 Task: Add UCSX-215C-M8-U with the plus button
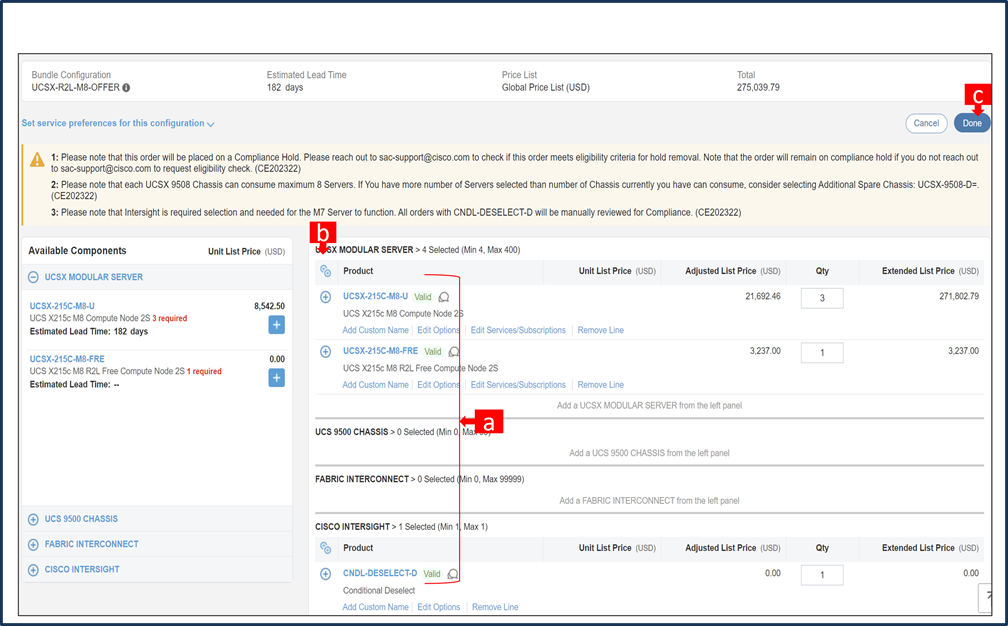click(276, 325)
